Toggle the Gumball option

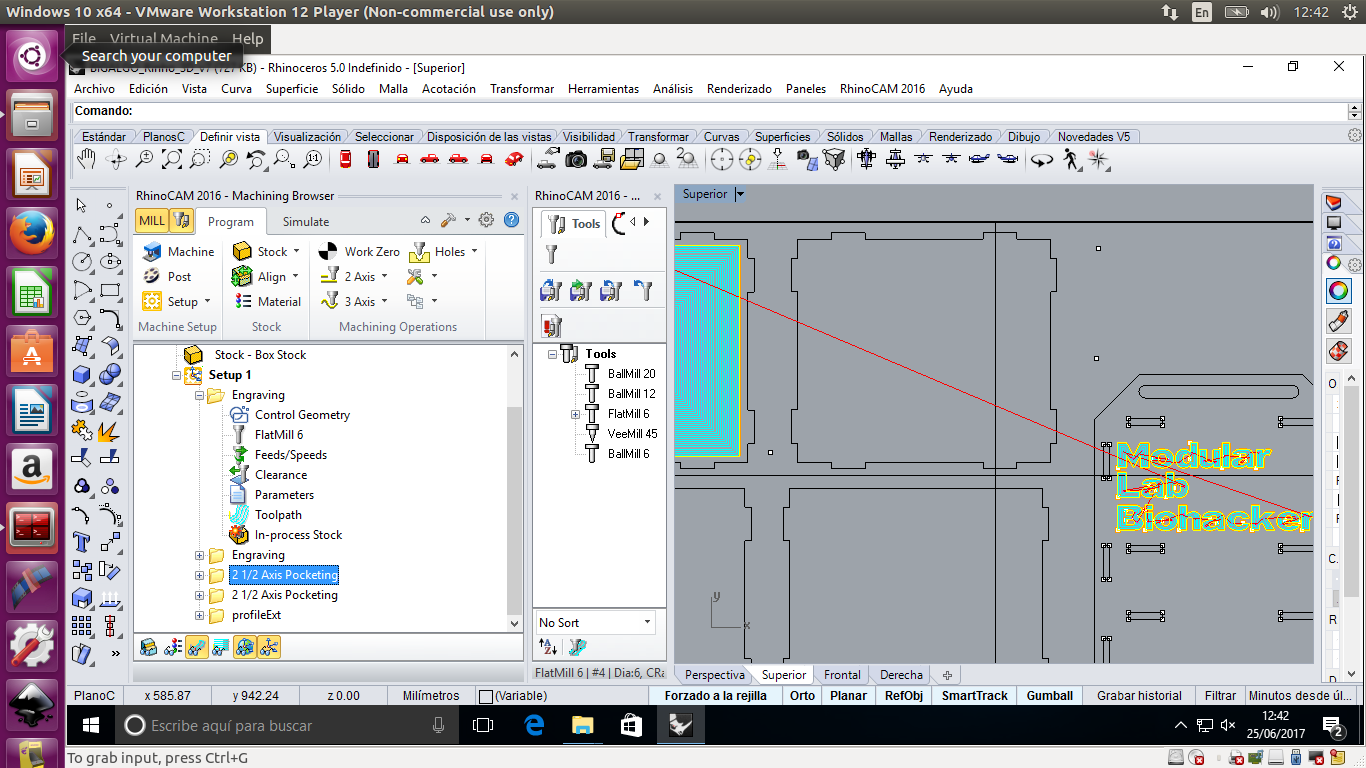click(1049, 696)
